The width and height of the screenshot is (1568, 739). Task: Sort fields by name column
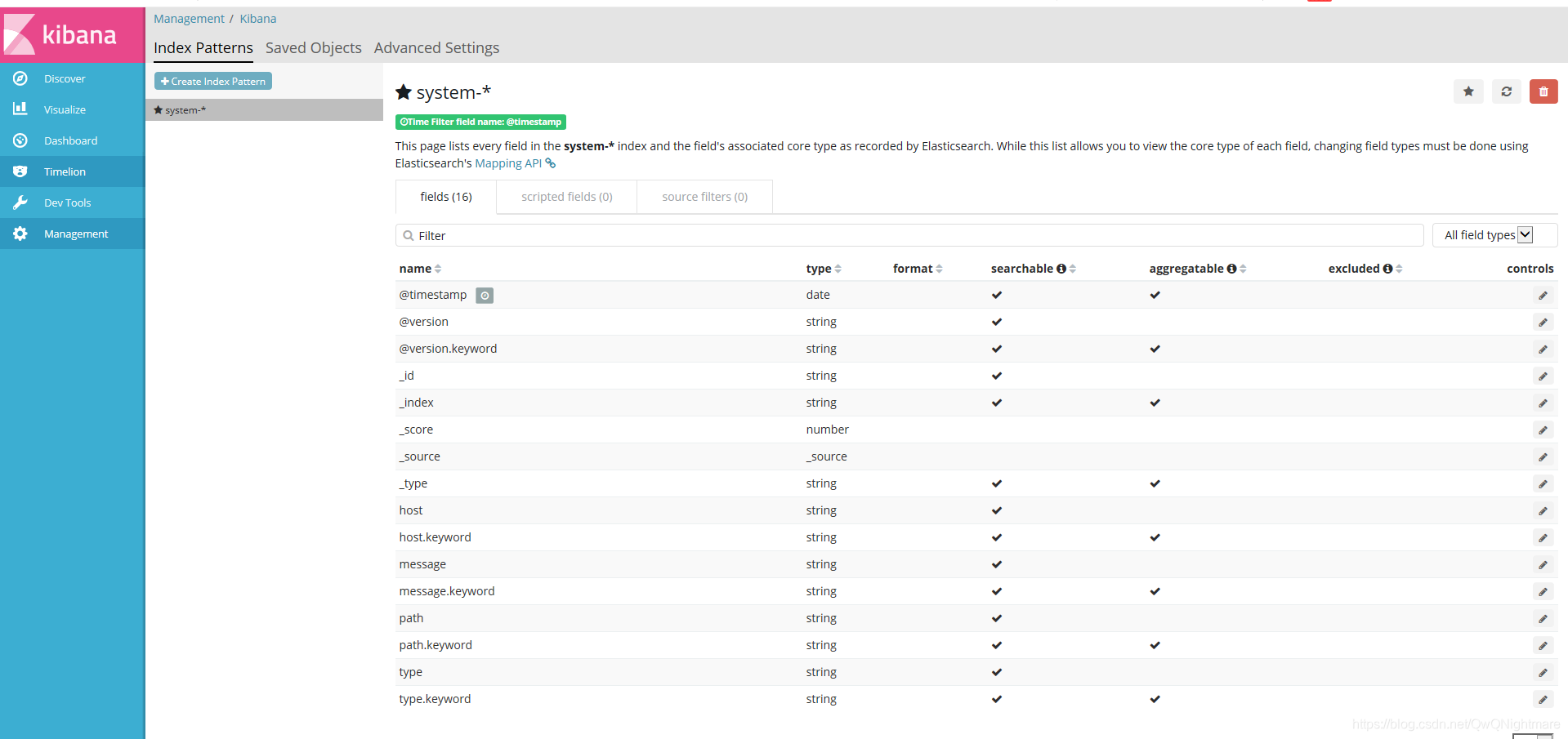pos(420,269)
